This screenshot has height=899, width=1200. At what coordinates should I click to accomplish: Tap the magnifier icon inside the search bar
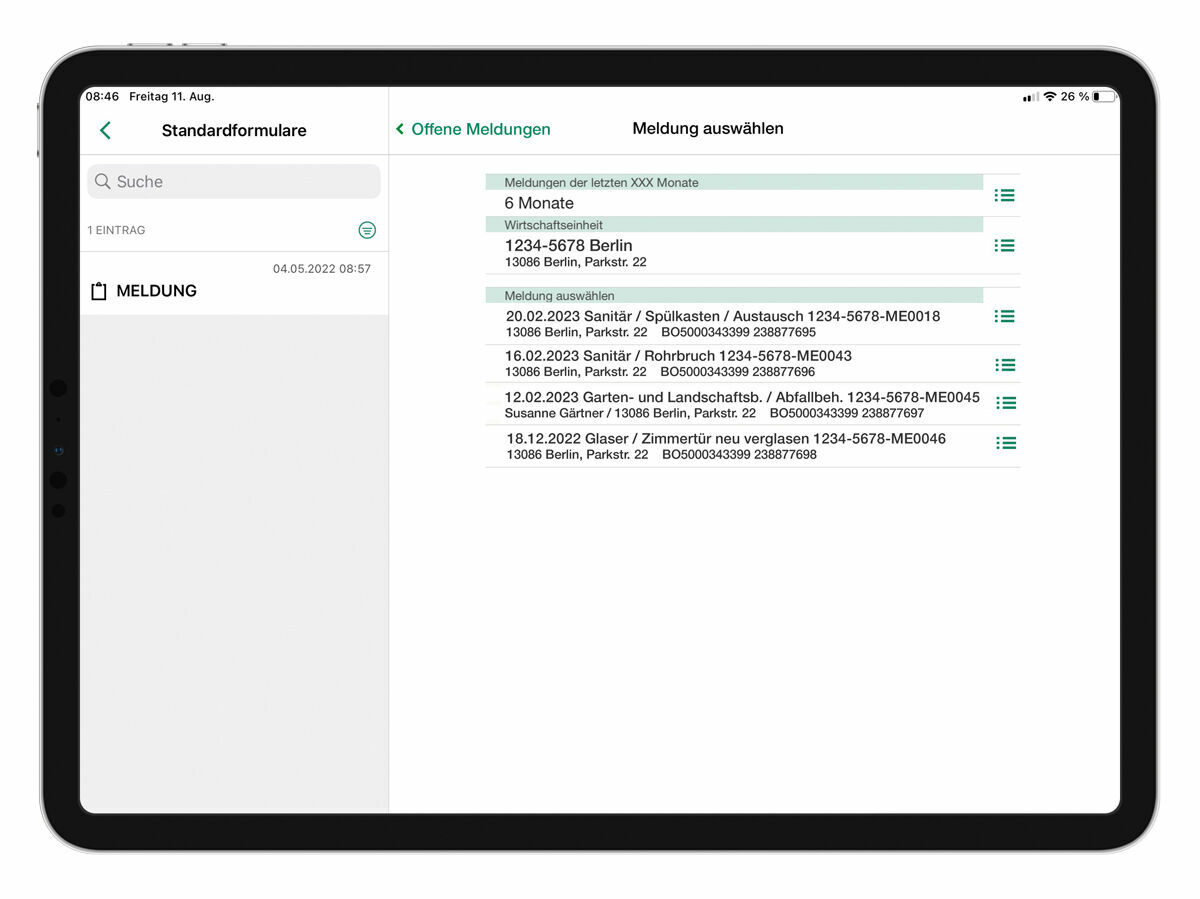pos(103,181)
